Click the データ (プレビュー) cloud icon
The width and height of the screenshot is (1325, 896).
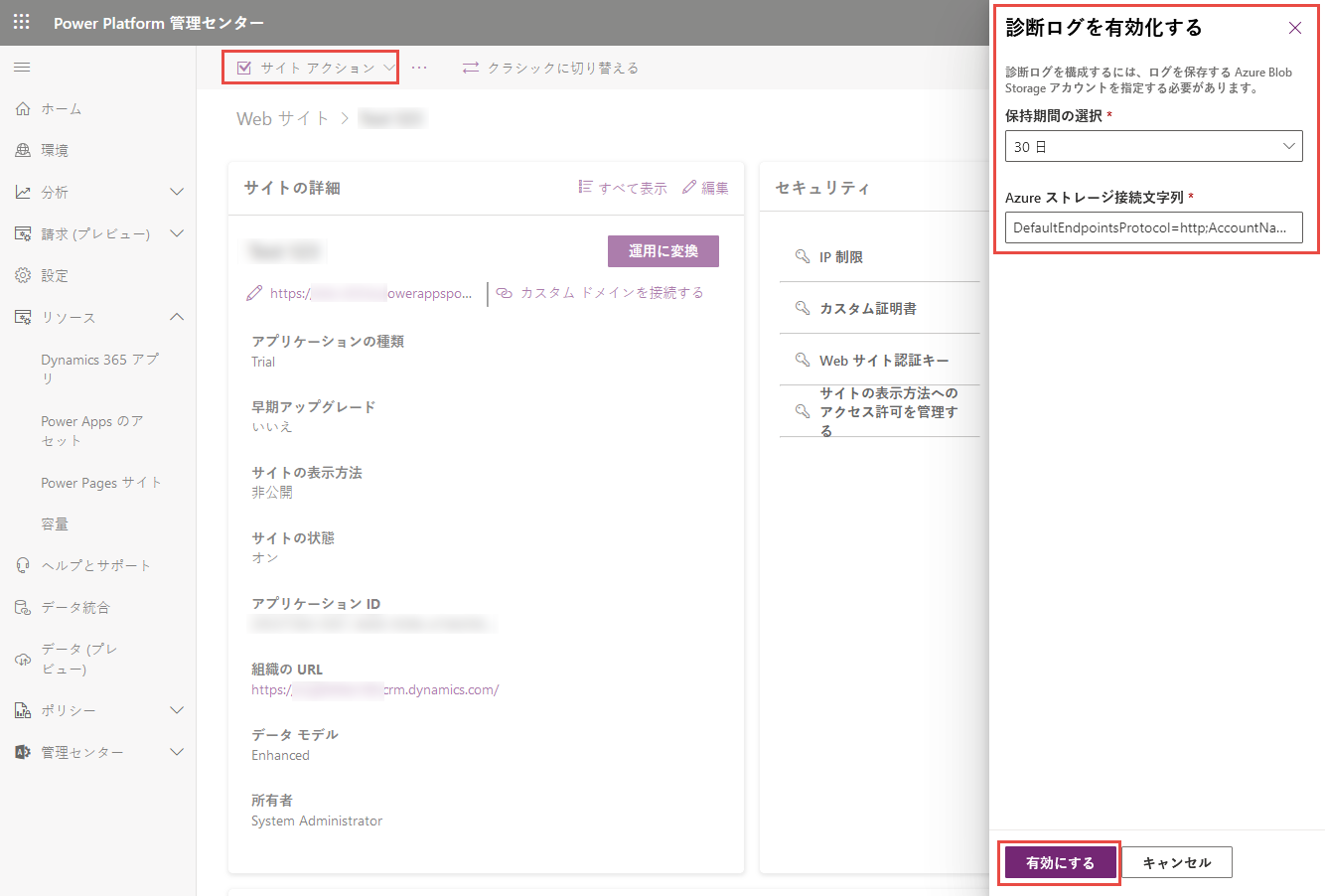point(23,659)
